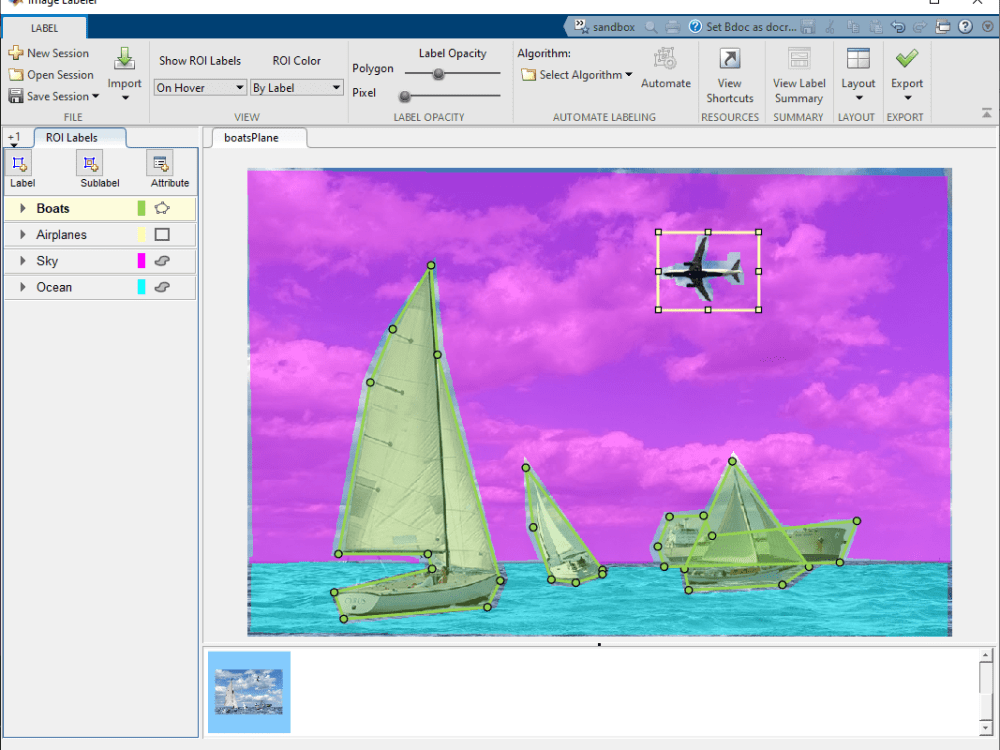Open quick access toolbar options arrow
Image resolution: width=1000 pixels, height=750 pixels.
(x=989, y=27)
